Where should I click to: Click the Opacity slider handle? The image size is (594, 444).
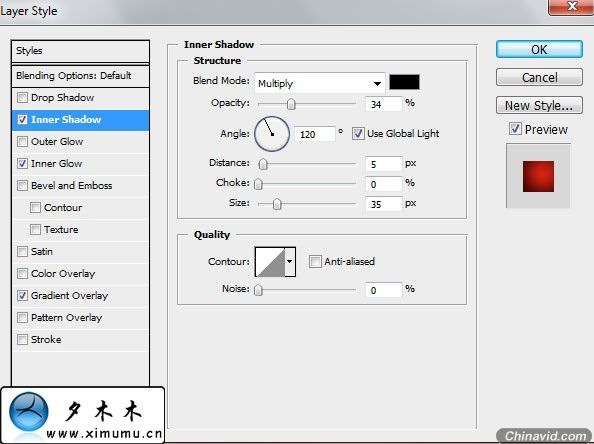pos(291,104)
